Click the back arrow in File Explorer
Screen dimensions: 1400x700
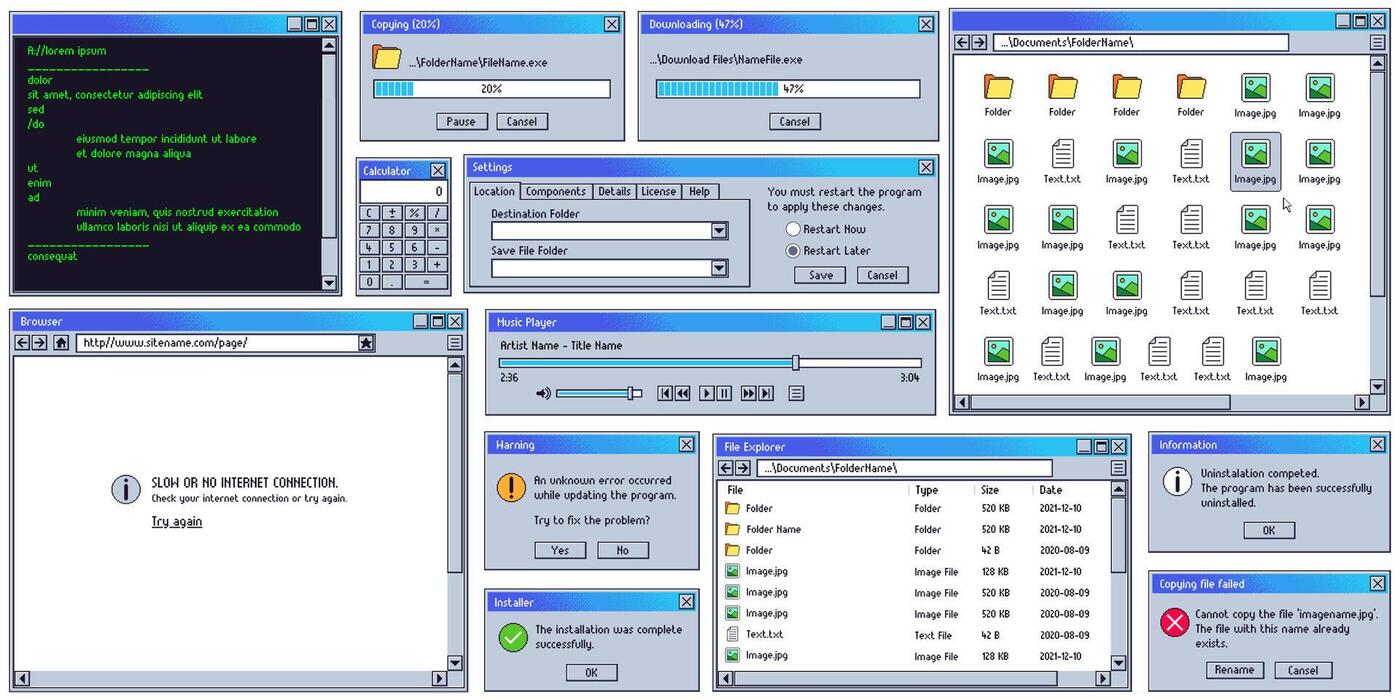(x=724, y=468)
